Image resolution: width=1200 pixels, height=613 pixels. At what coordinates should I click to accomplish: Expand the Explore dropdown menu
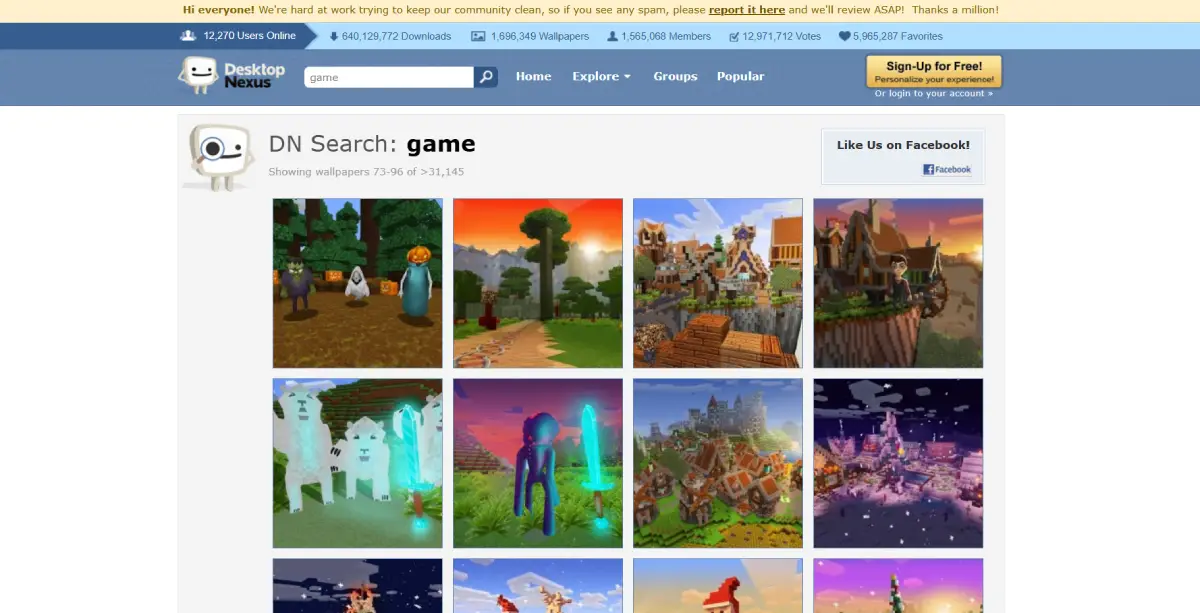[x=601, y=76]
